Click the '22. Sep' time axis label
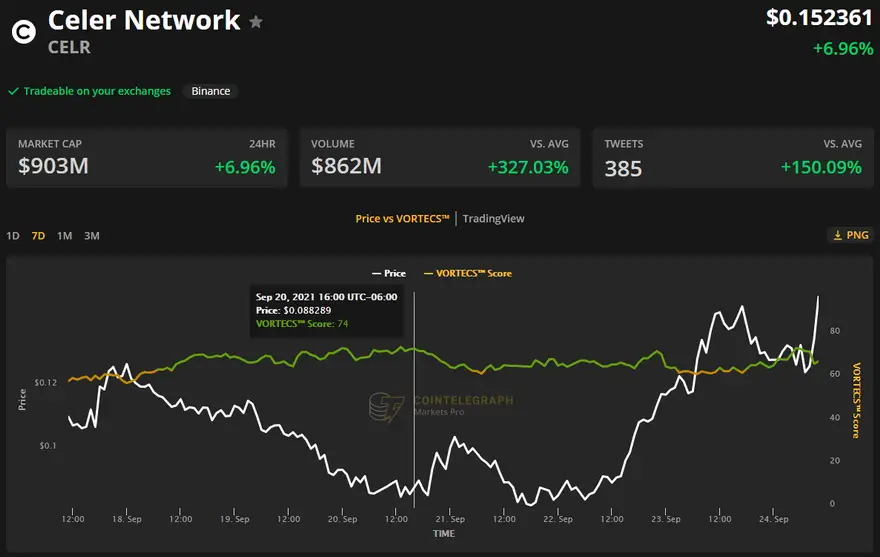The height and width of the screenshot is (557, 880). click(558, 519)
